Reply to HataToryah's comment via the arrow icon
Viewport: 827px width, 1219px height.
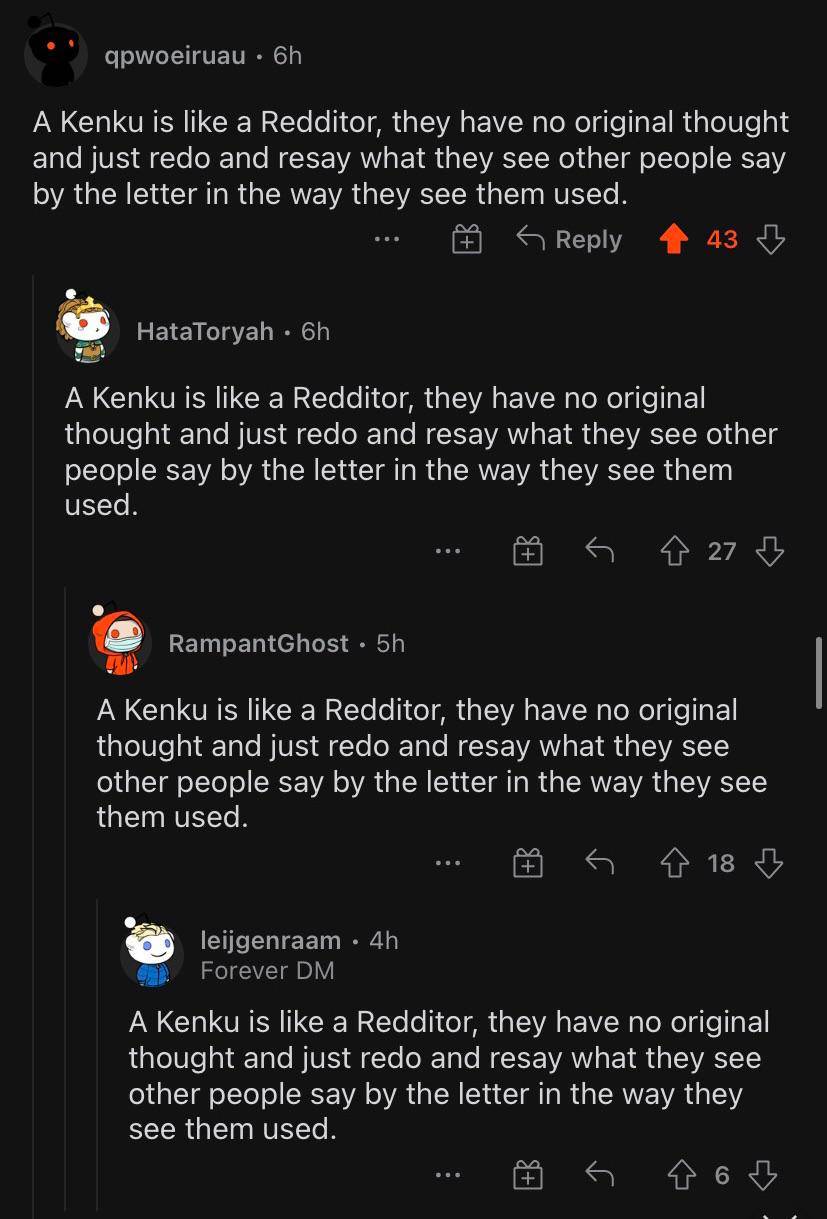click(598, 551)
